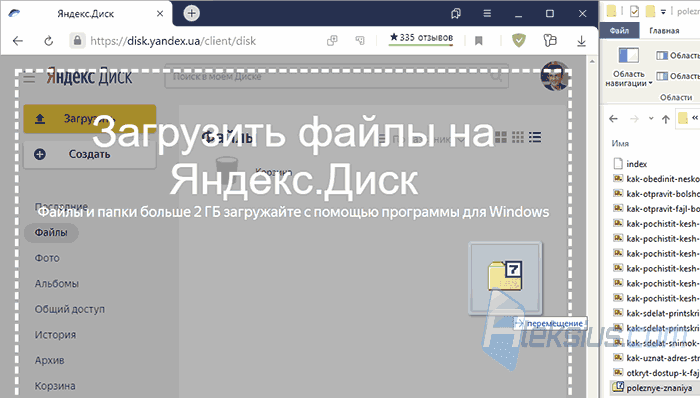Switch to small tiles view icon

click(x=518, y=137)
